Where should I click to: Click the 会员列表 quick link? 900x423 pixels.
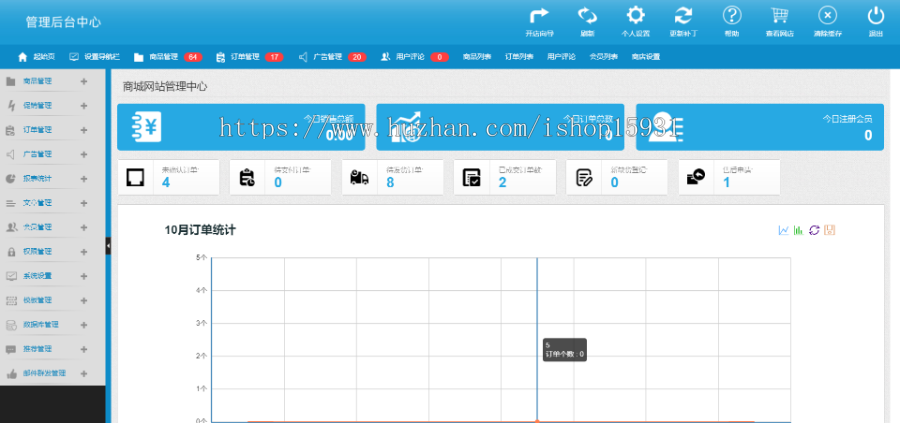pyautogui.click(x=603, y=57)
